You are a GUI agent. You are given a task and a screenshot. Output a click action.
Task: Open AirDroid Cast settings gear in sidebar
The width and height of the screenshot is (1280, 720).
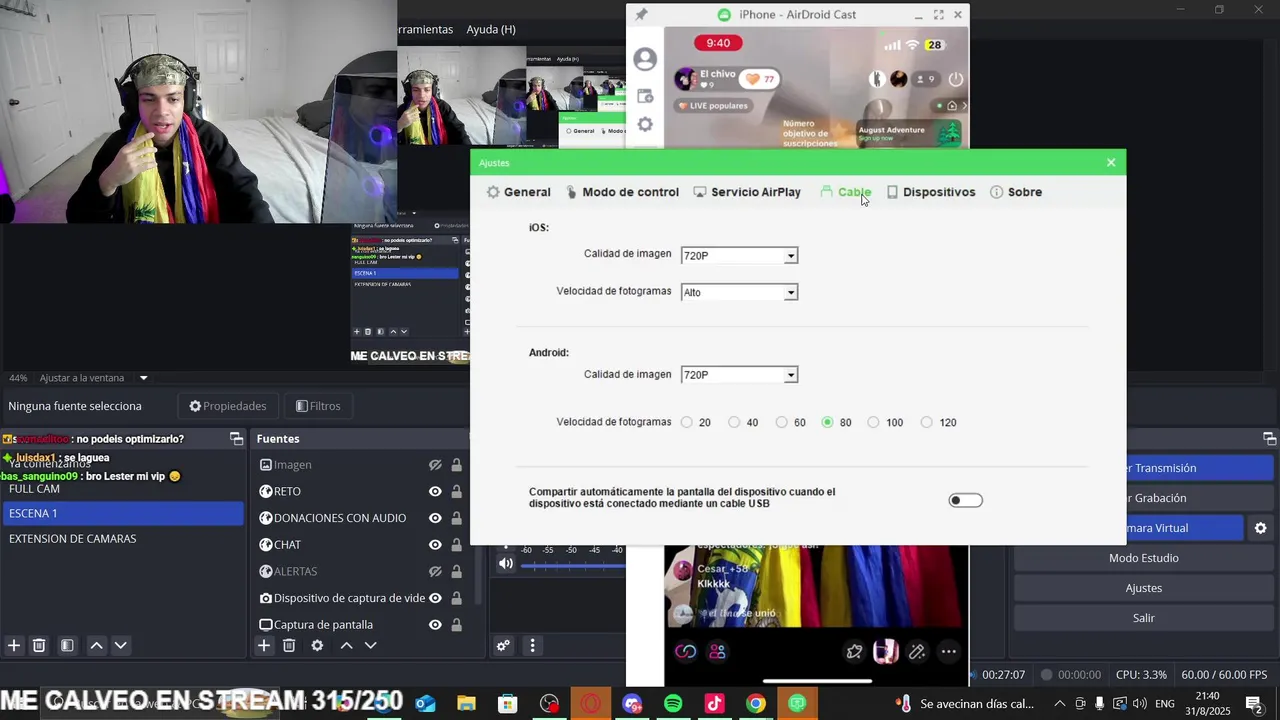pos(645,125)
